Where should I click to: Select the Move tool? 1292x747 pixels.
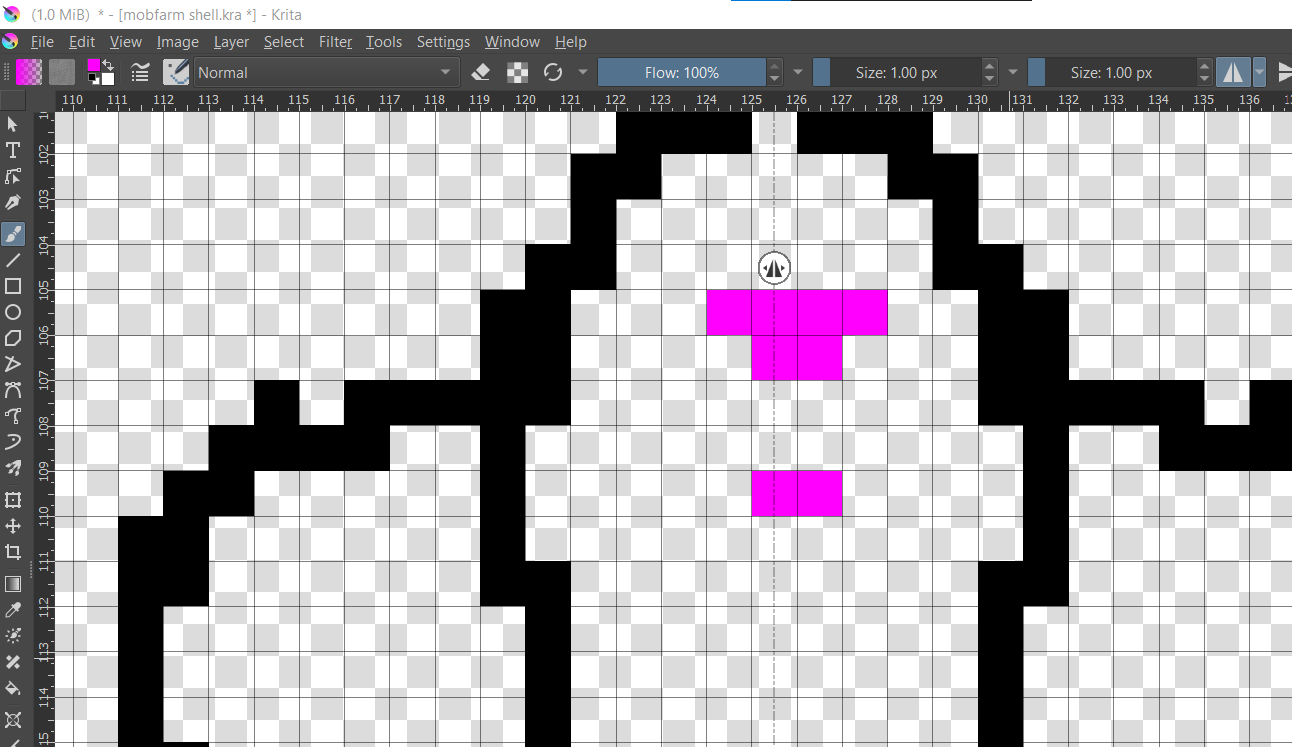click(x=13, y=526)
